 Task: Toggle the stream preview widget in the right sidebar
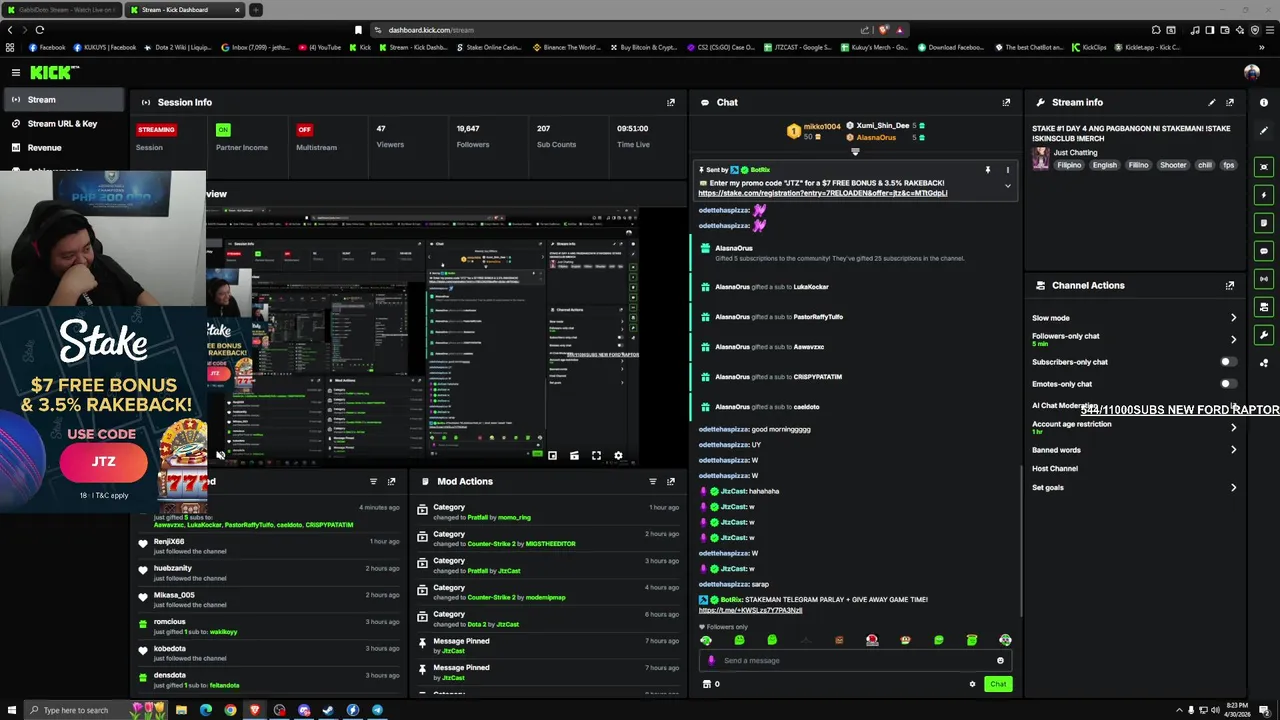pos(1264,167)
